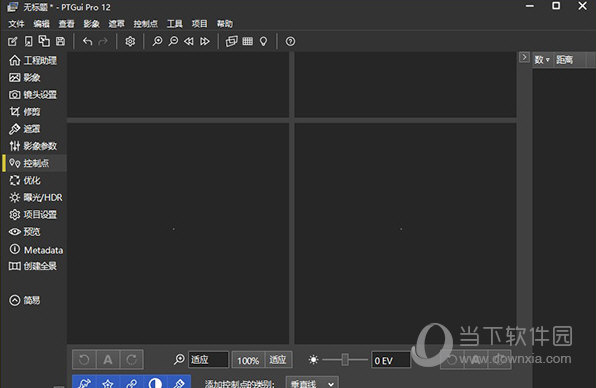Open the panorama editor window icon
The image size is (596, 388).
pyautogui.click(x=231, y=41)
